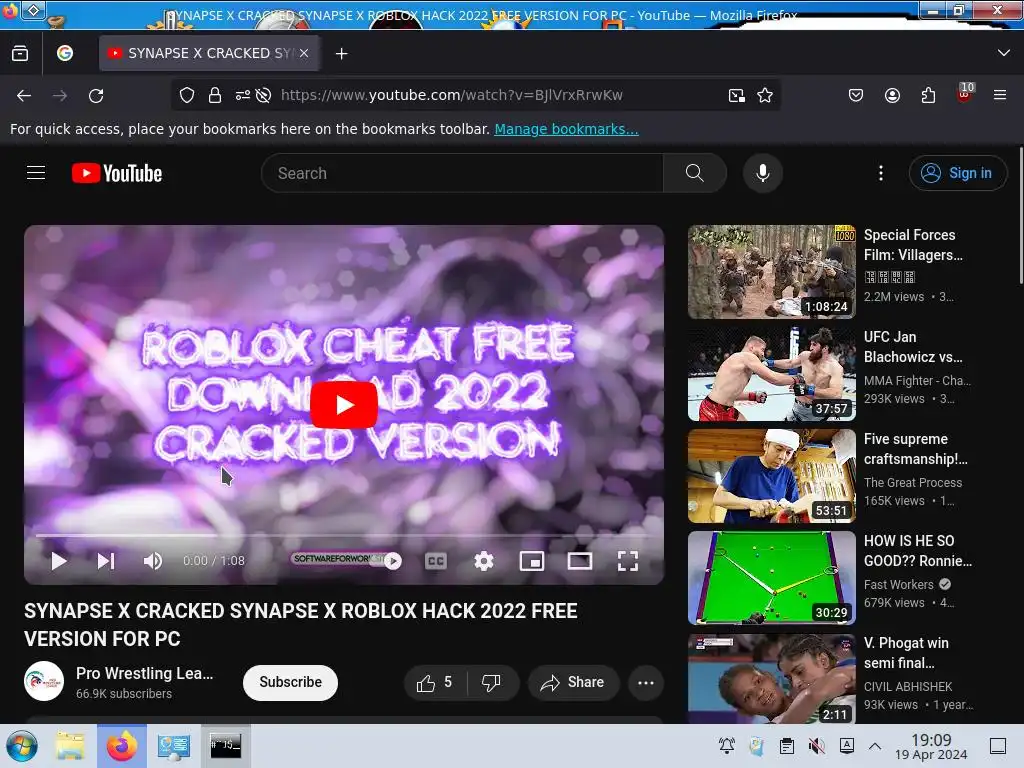Click the YouTube Search input field

tap(462, 173)
